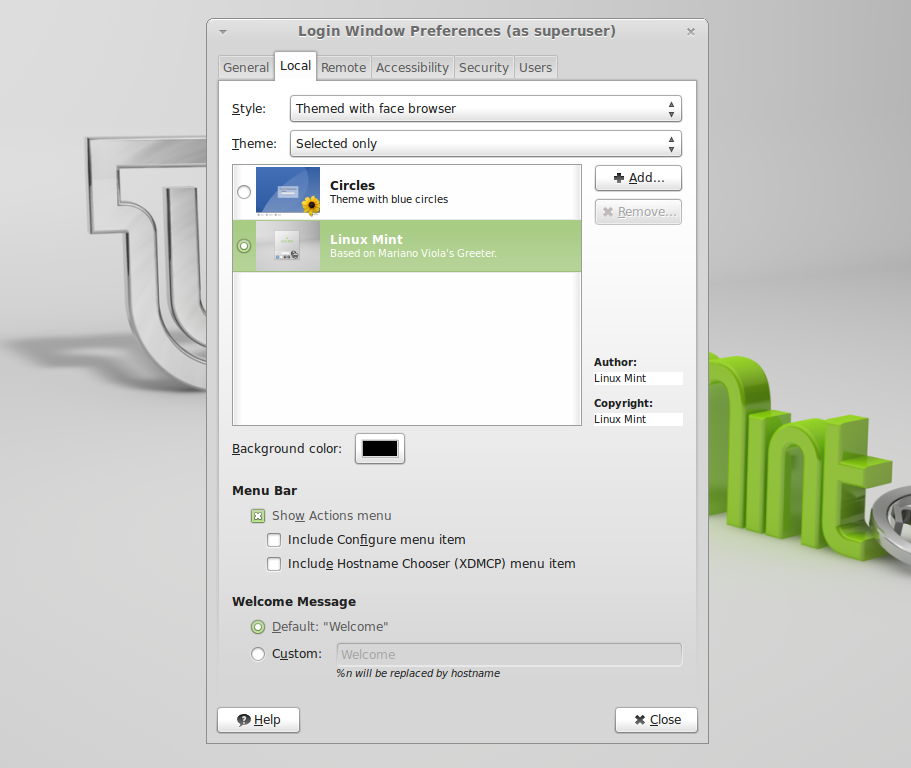The height and width of the screenshot is (768, 911).
Task: Select the Custom welcome message radio button
Action: pyautogui.click(x=258, y=654)
